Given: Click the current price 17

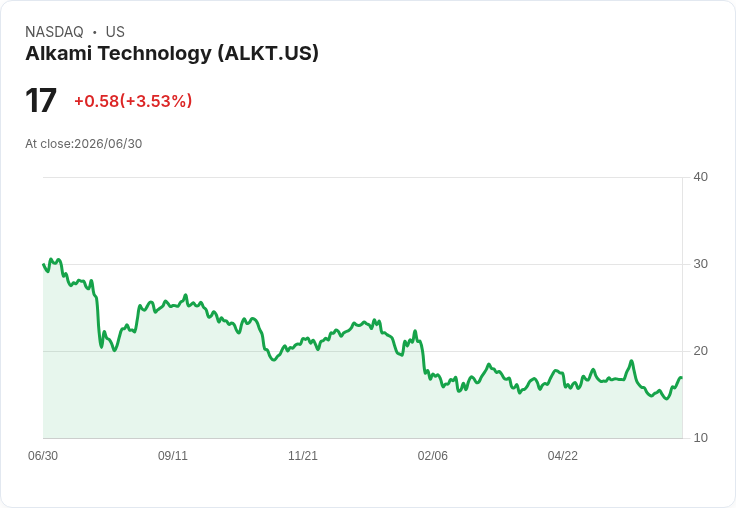Looking at the screenshot, I should tap(41, 100).
